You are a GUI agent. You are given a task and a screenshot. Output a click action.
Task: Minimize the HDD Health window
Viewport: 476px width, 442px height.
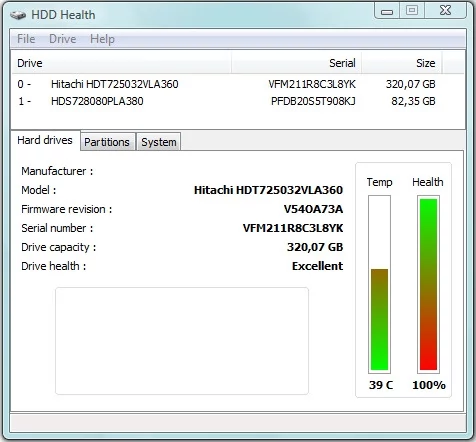click(387, 11)
